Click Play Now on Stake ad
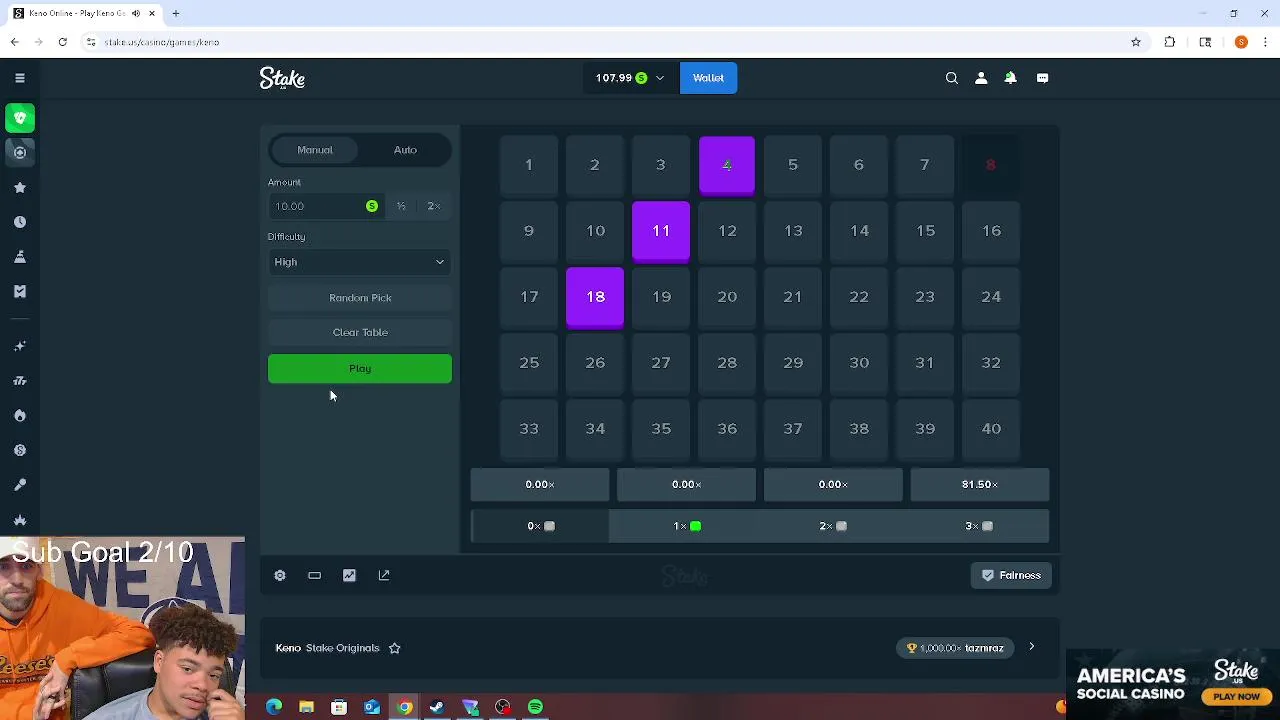The image size is (1280, 720). point(1237,697)
